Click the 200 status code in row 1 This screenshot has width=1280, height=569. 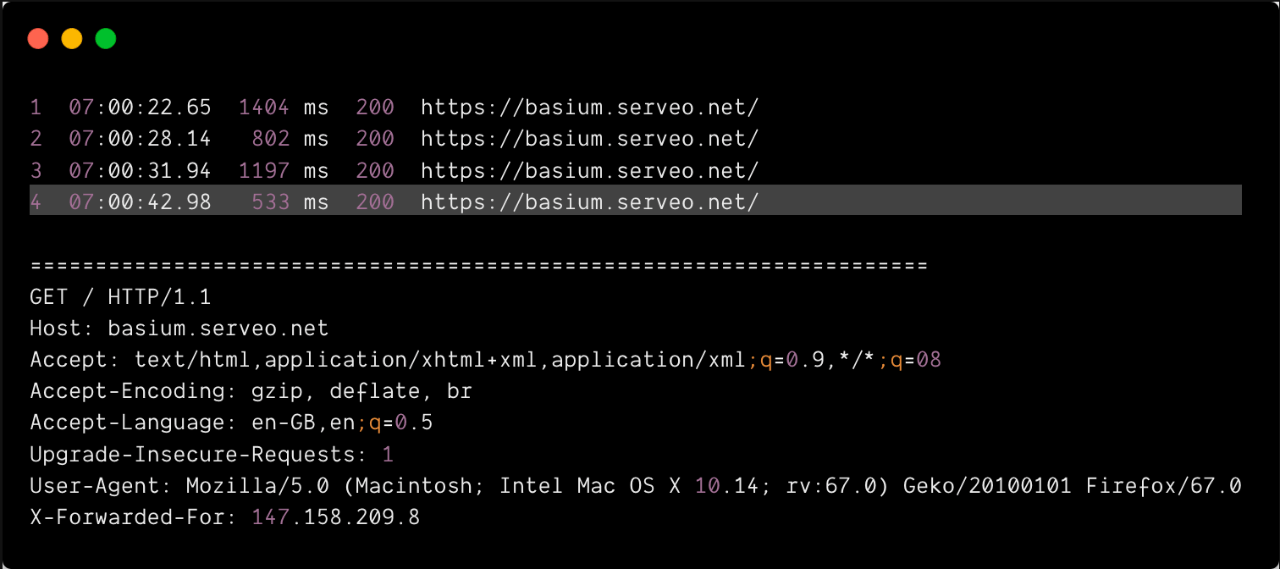click(375, 107)
